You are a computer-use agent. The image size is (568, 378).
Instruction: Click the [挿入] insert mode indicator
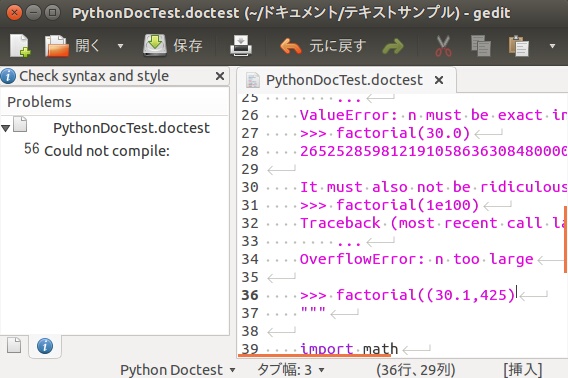[x=523, y=370]
